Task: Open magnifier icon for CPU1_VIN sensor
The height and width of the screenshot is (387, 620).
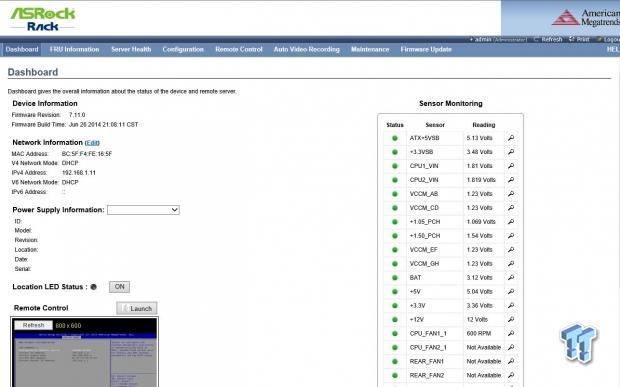Action: tap(511, 166)
